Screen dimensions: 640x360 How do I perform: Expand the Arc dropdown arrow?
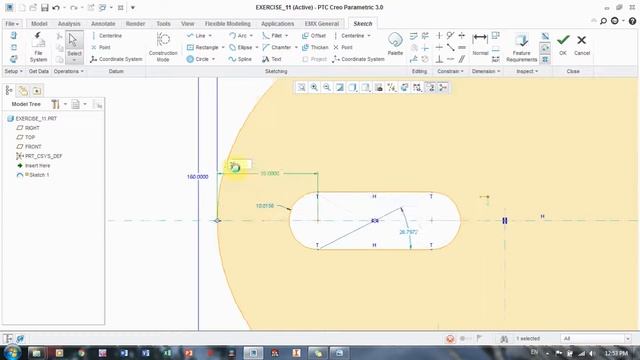click(251, 36)
